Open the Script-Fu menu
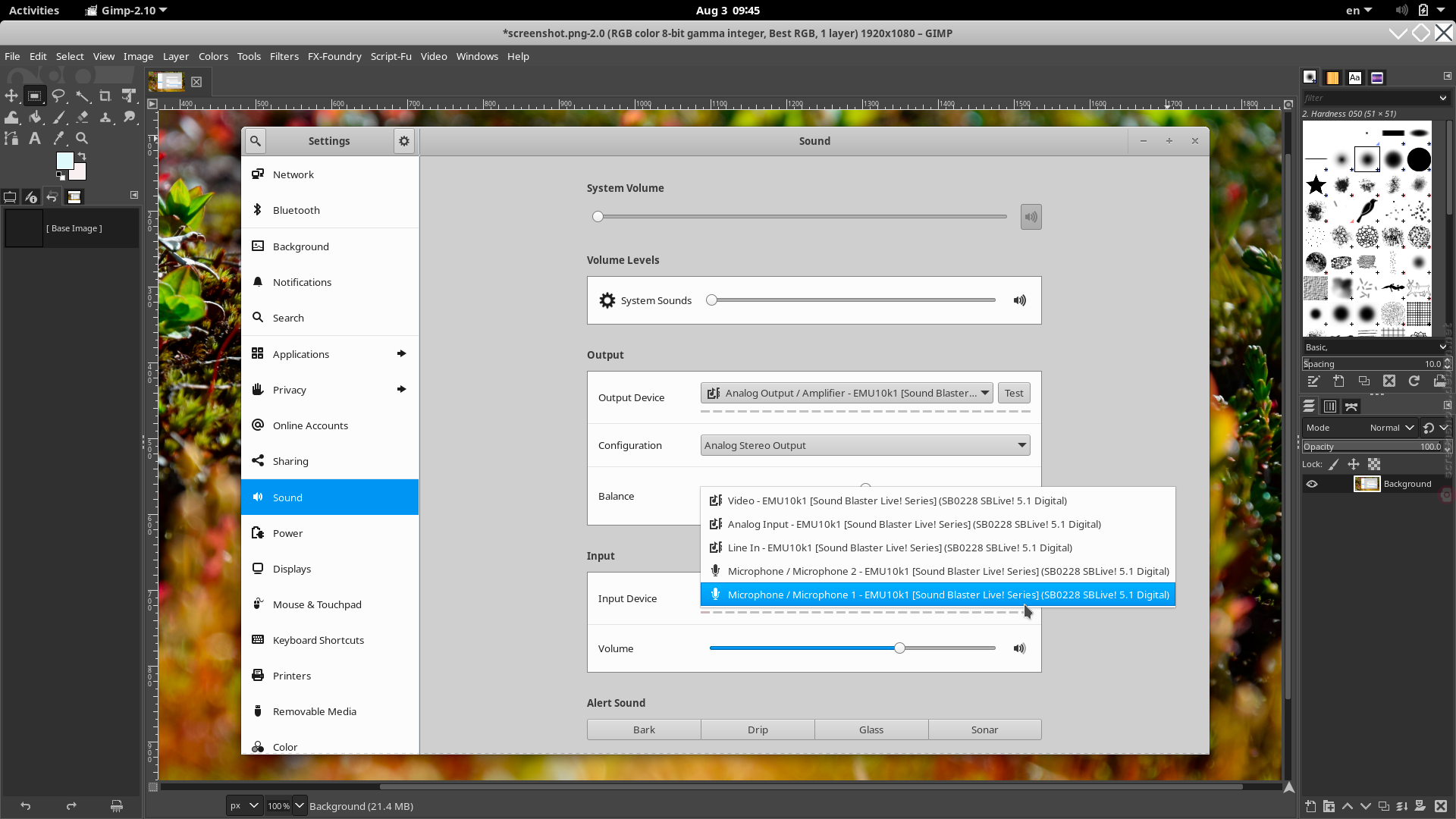 point(391,56)
